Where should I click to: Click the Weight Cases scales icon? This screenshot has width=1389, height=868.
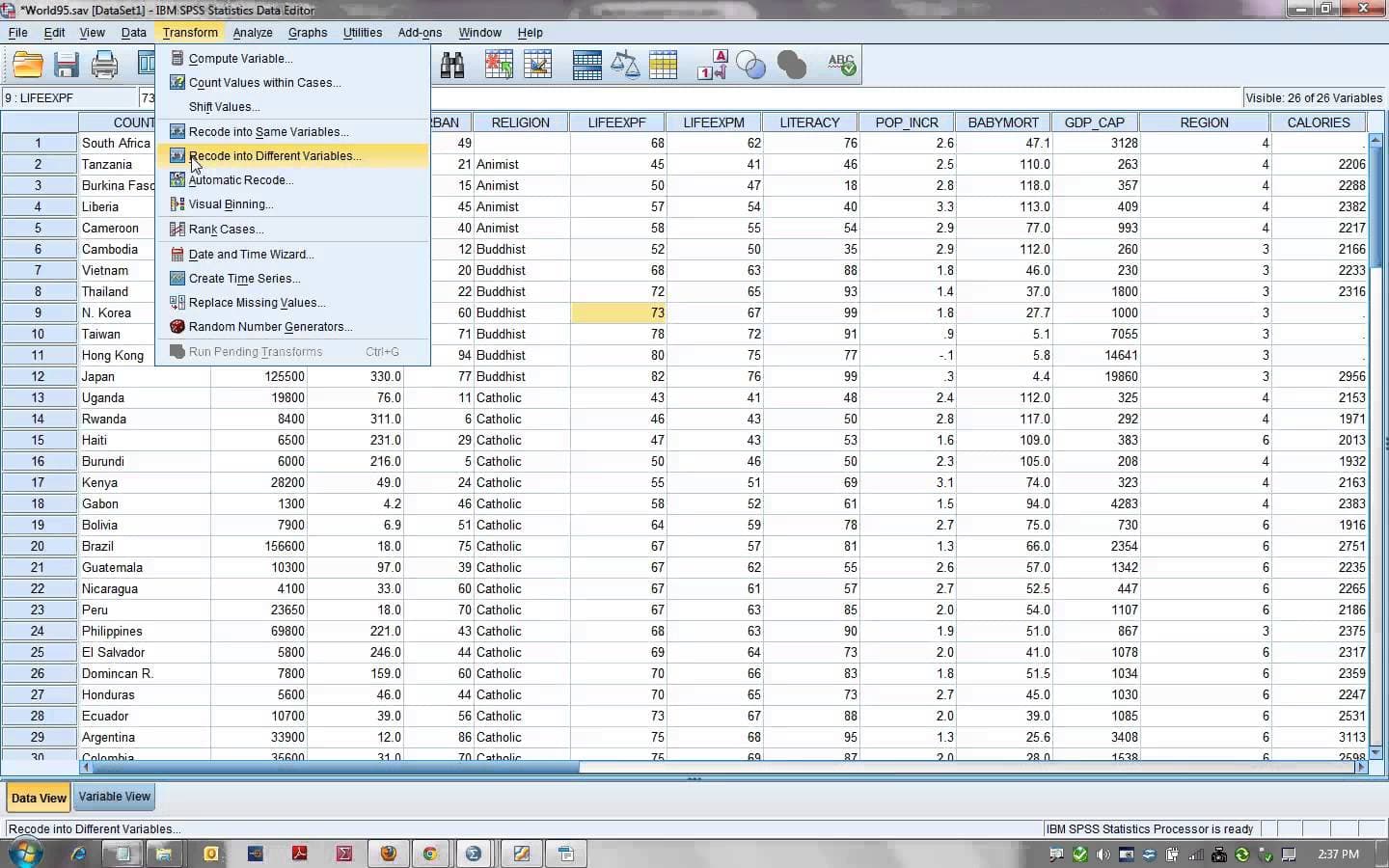[x=625, y=65]
